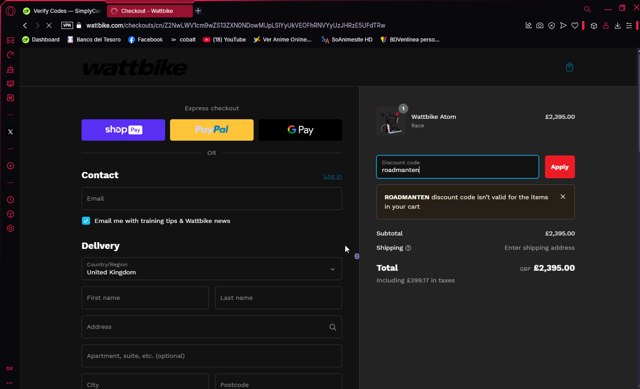Open GX Control speedometer sidebar icon
The width and height of the screenshot is (640, 389).
10,55
